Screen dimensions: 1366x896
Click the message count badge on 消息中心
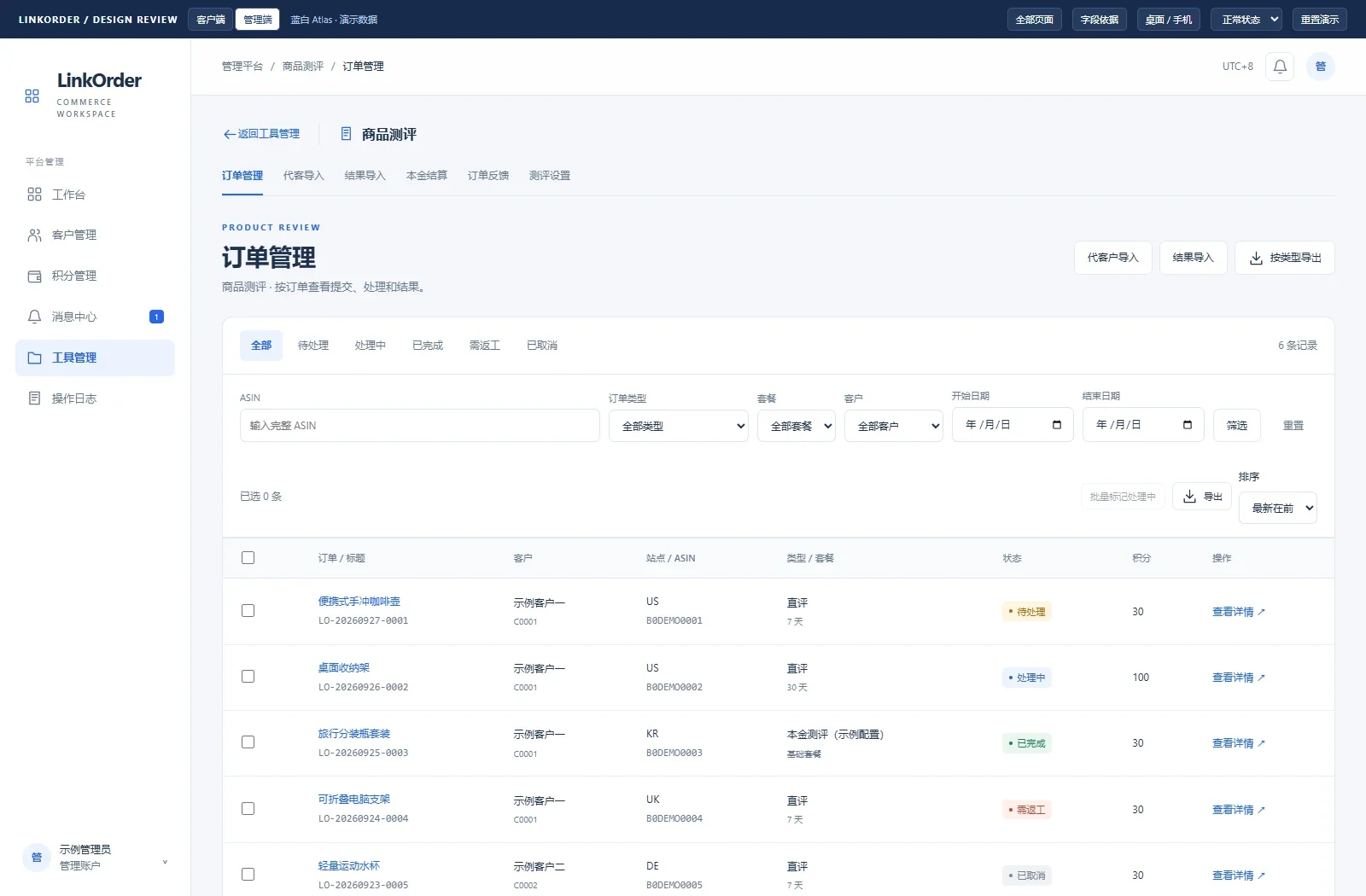click(157, 317)
